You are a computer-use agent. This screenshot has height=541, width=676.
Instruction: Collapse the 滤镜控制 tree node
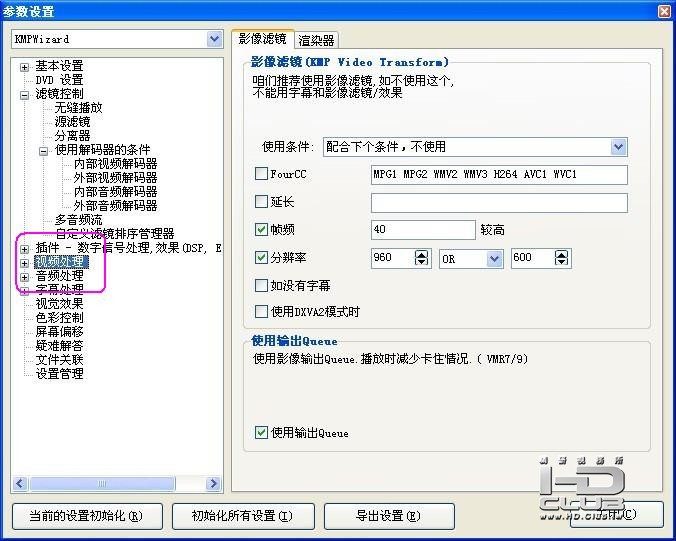tap(25, 95)
